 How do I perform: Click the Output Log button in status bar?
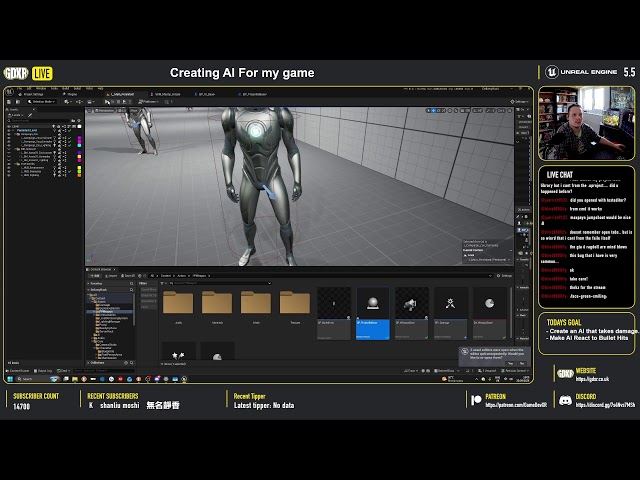coord(43,371)
